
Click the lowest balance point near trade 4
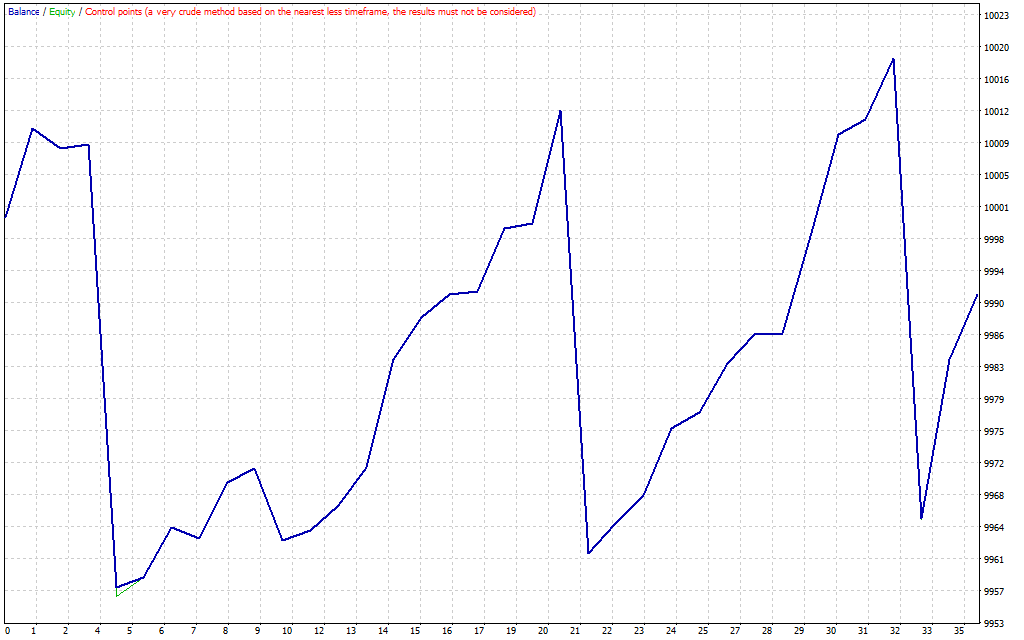(117, 587)
